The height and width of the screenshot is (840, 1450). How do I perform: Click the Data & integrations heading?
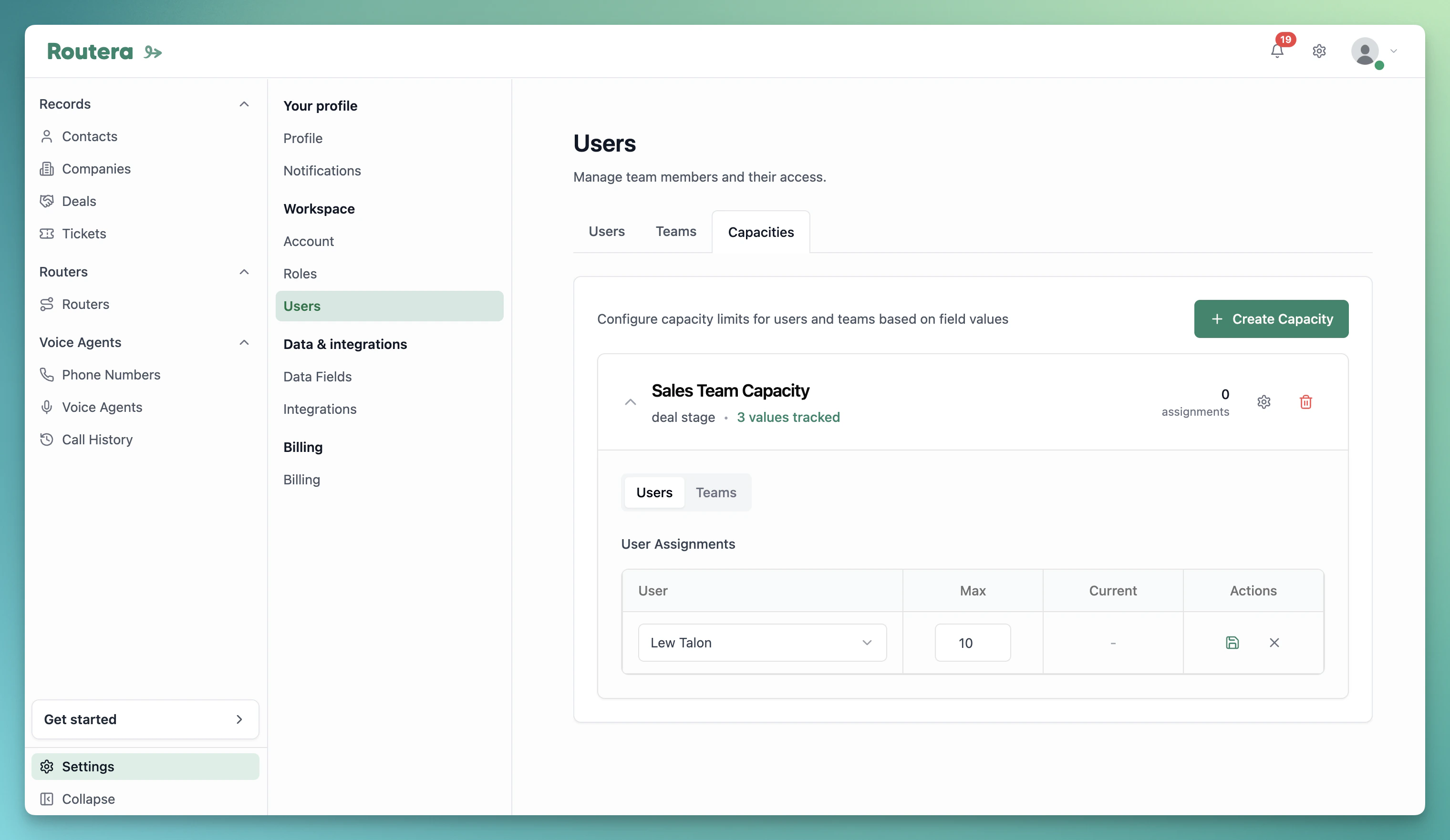(x=345, y=344)
